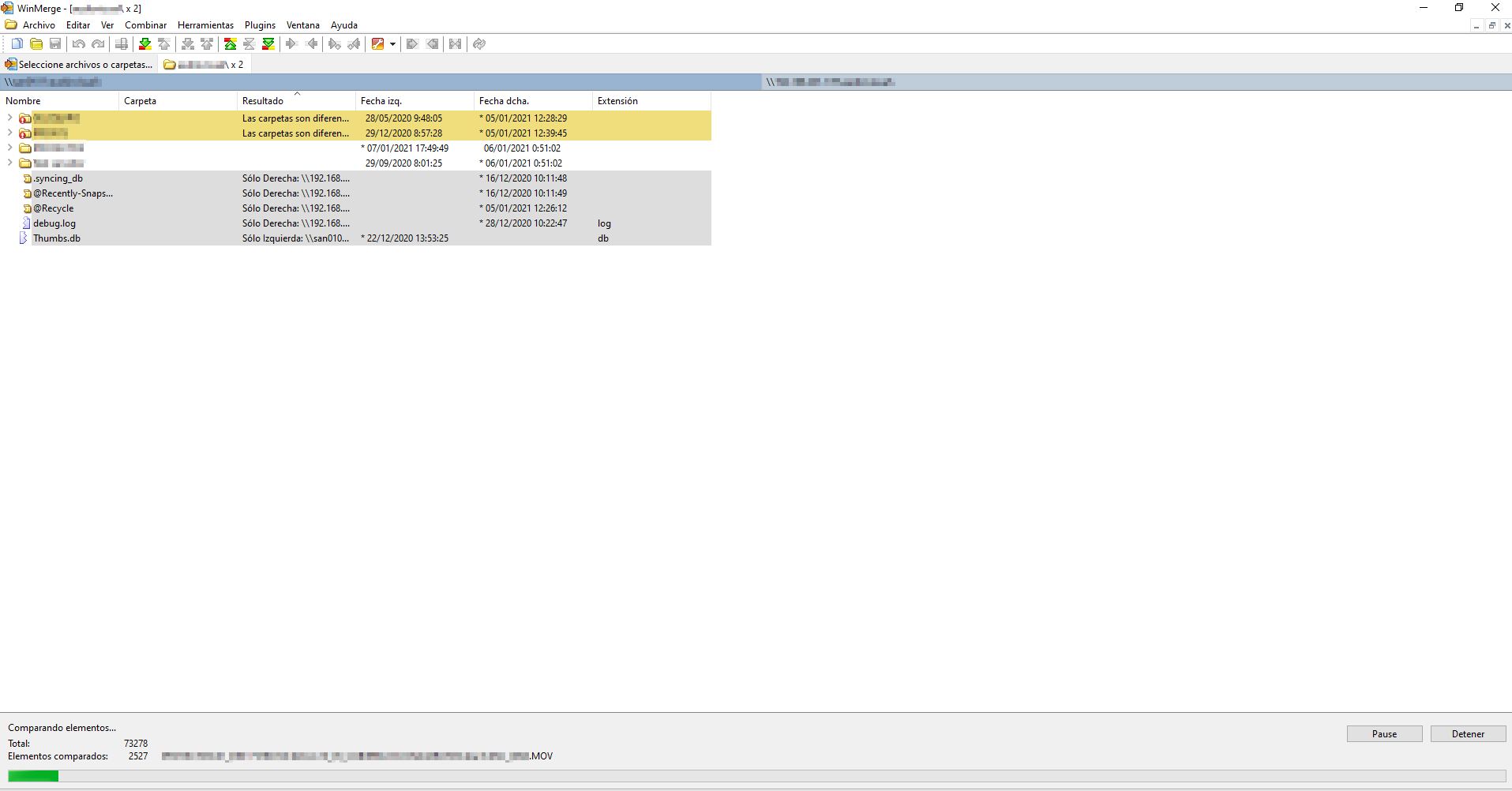Click the Undo icon in the toolbar

coord(78,43)
